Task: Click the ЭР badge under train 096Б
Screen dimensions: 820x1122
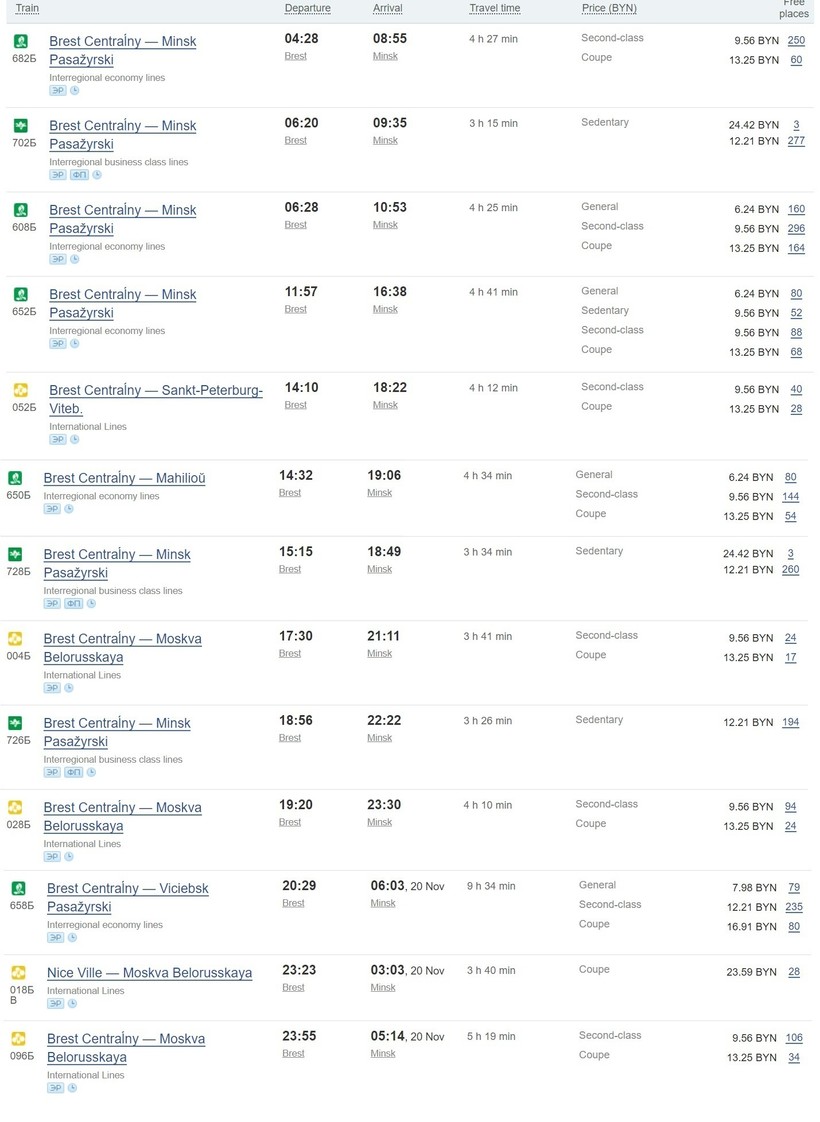Action: (56, 1087)
